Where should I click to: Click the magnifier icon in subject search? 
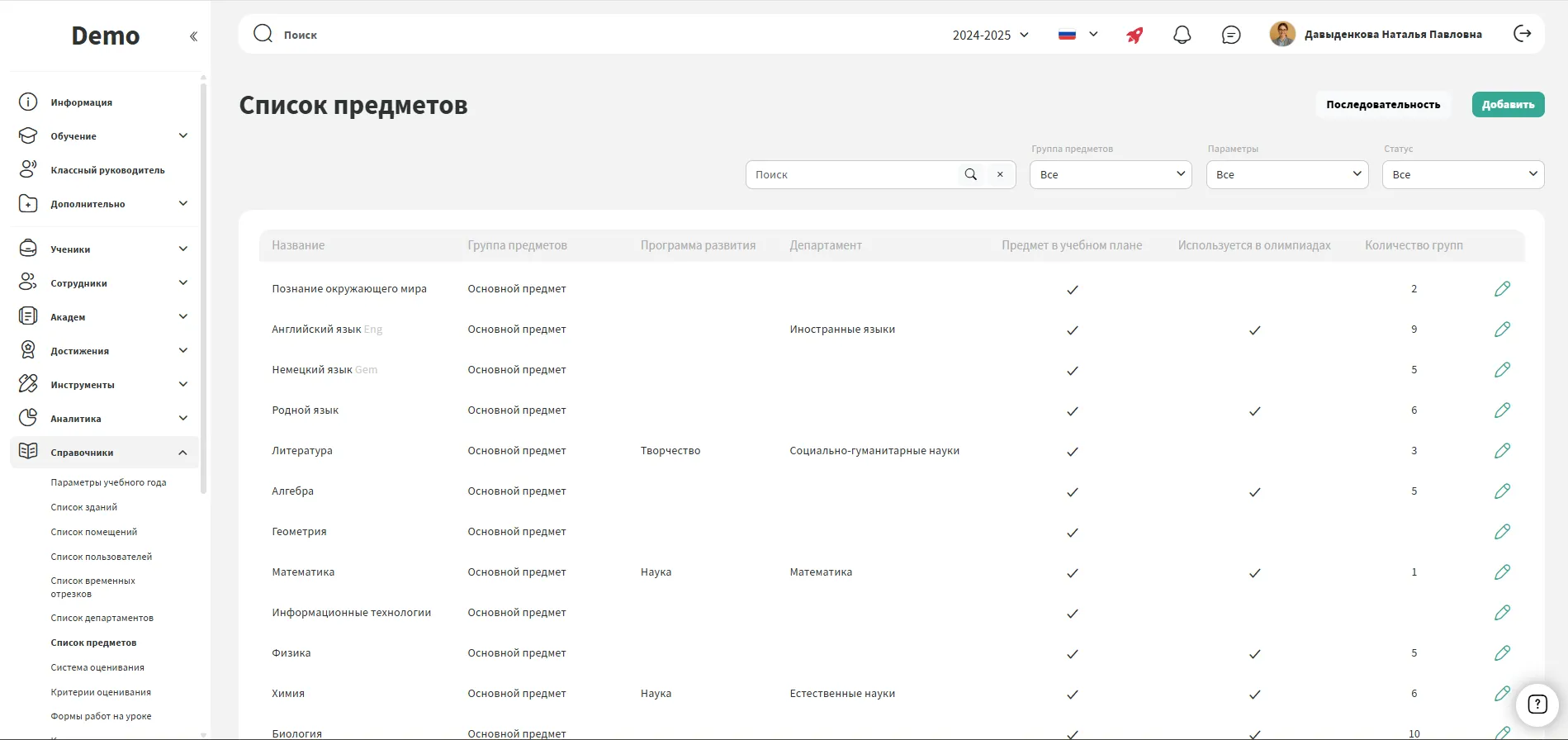tap(971, 174)
